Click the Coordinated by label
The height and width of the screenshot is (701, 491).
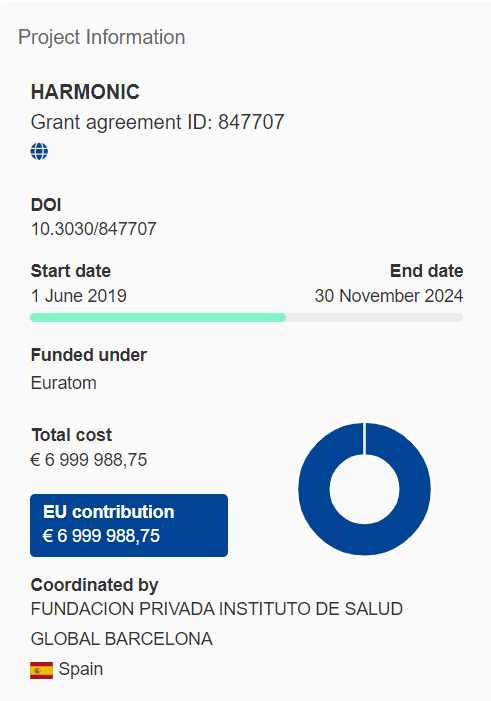94,585
